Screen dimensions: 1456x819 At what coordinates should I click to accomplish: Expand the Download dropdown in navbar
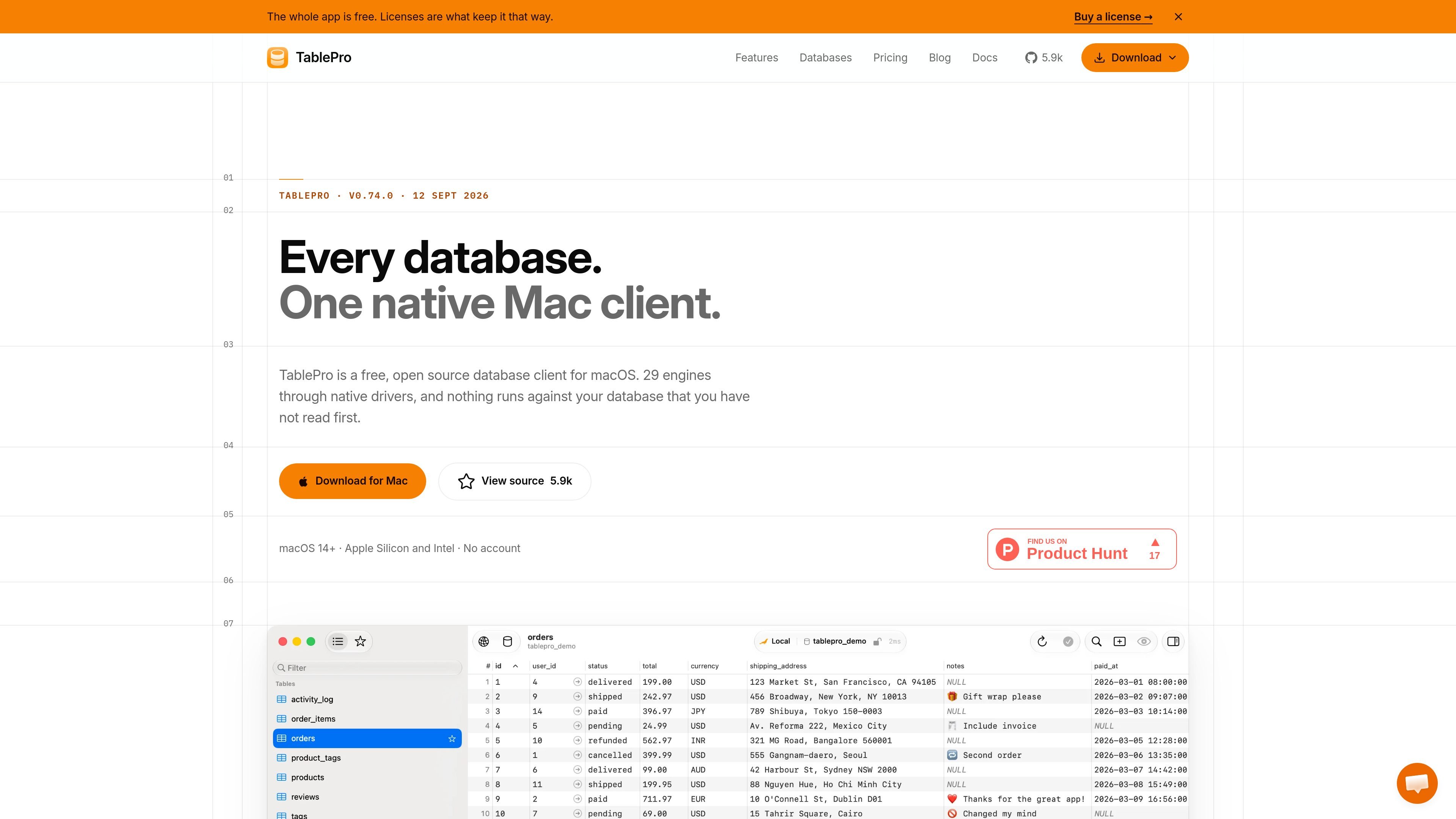coord(1135,58)
